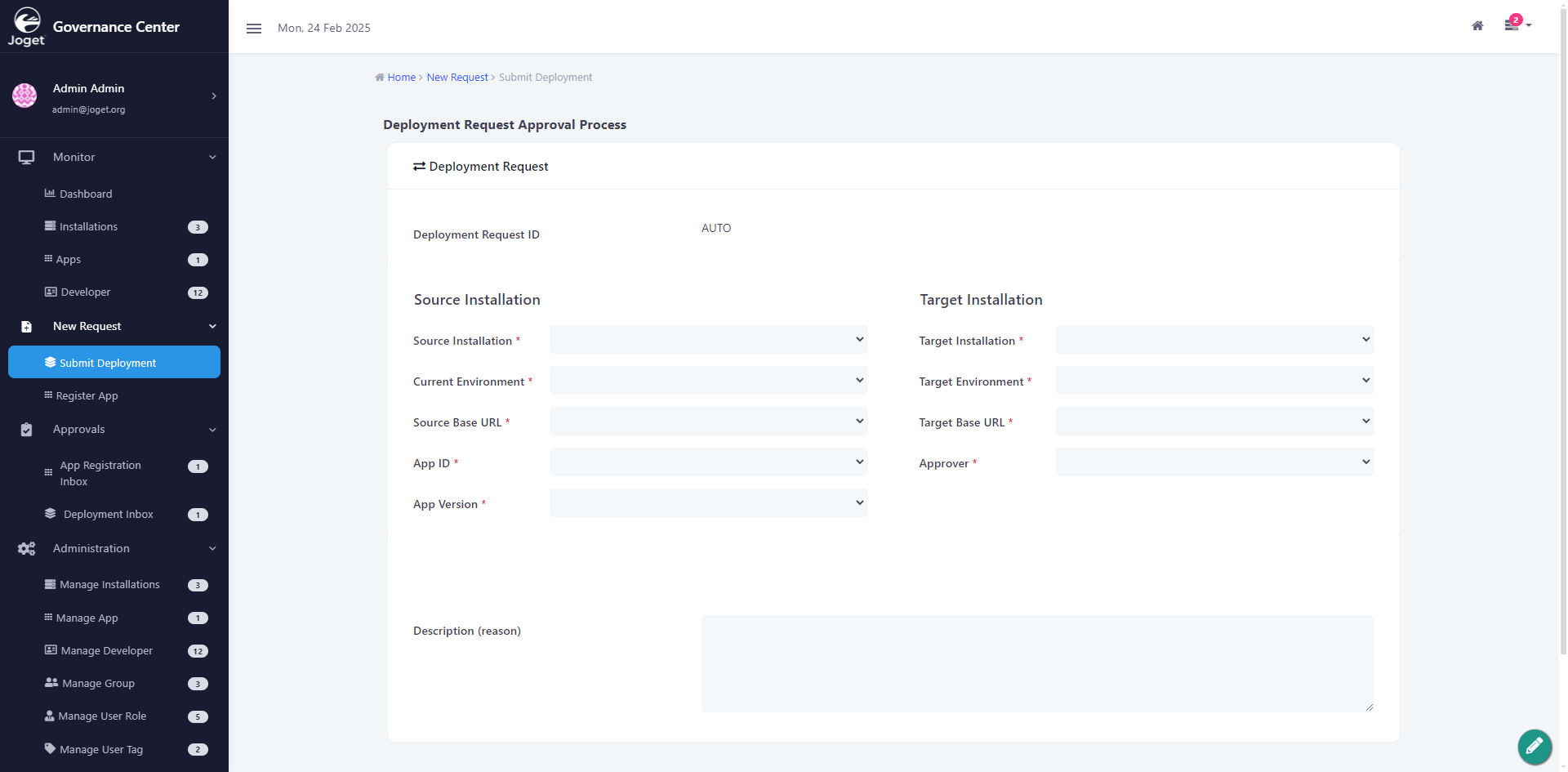
Task: Click the Register App icon
Action: point(47,395)
